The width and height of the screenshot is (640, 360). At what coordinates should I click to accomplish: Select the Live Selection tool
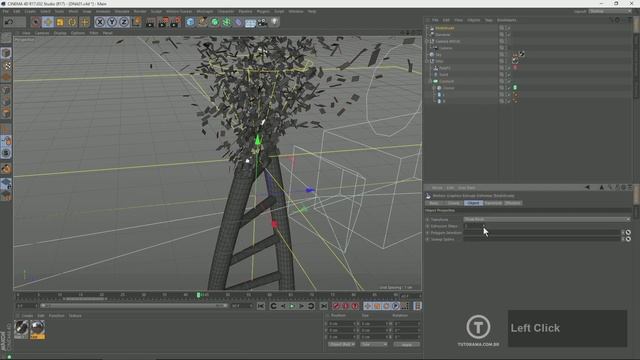pyautogui.click(x=36, y=22)
